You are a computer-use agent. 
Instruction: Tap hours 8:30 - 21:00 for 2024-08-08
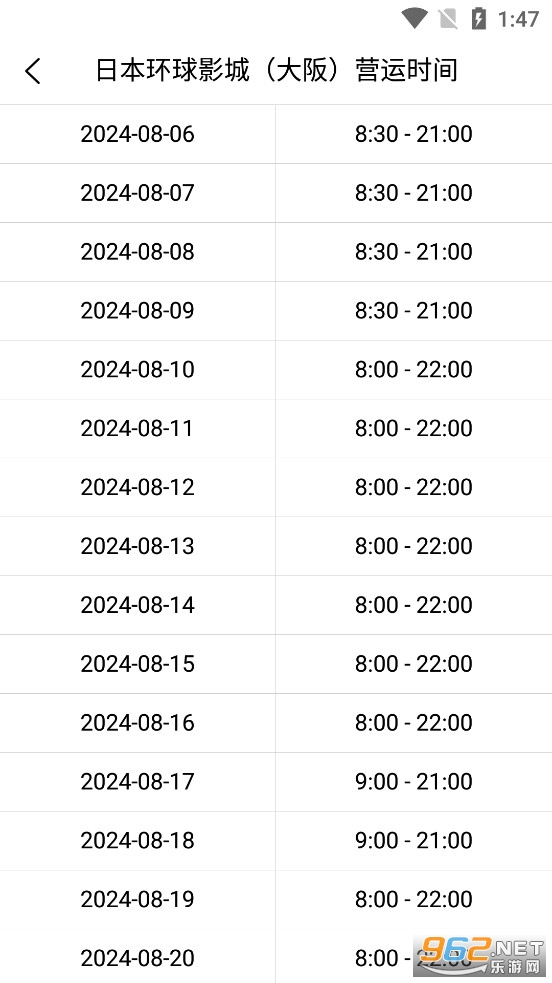point(414,252)
